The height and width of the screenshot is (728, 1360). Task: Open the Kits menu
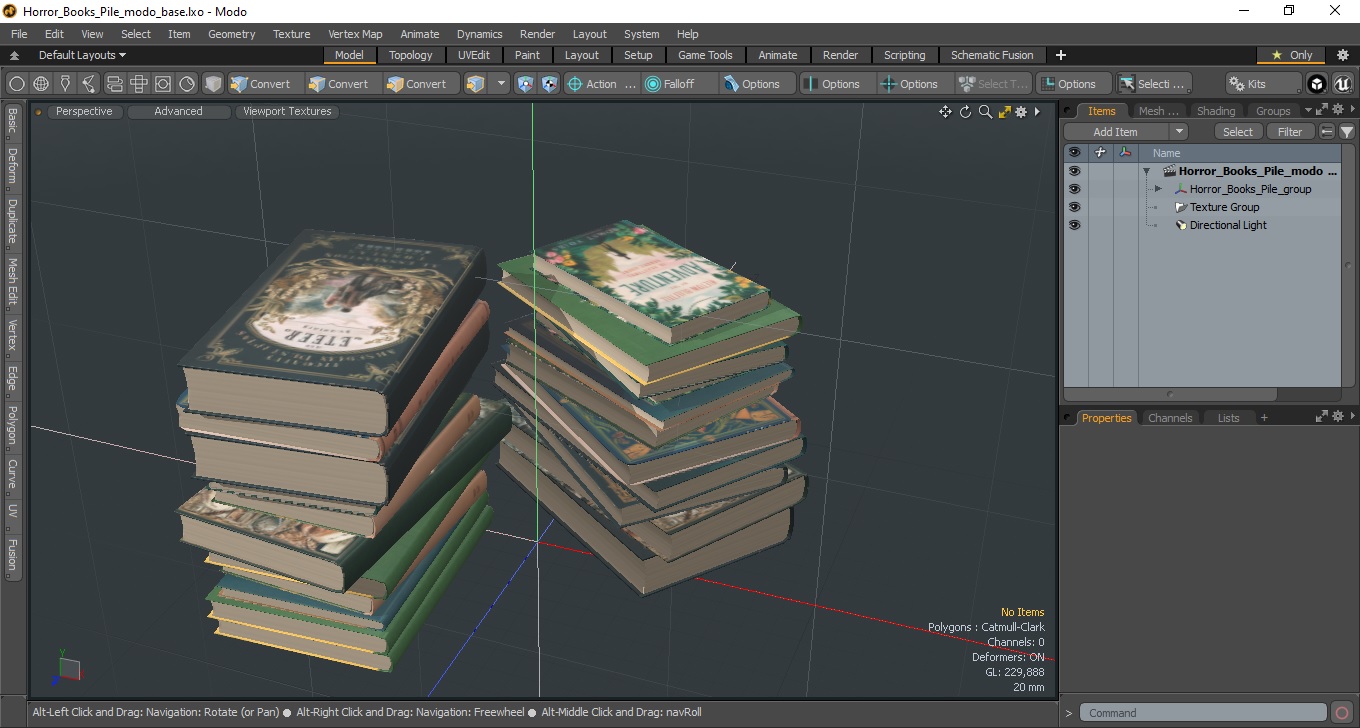(x=1264, y=84)
